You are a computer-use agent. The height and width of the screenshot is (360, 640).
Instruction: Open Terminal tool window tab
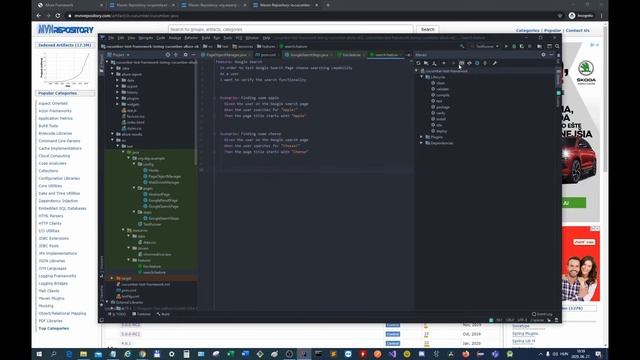click(142, 314)
